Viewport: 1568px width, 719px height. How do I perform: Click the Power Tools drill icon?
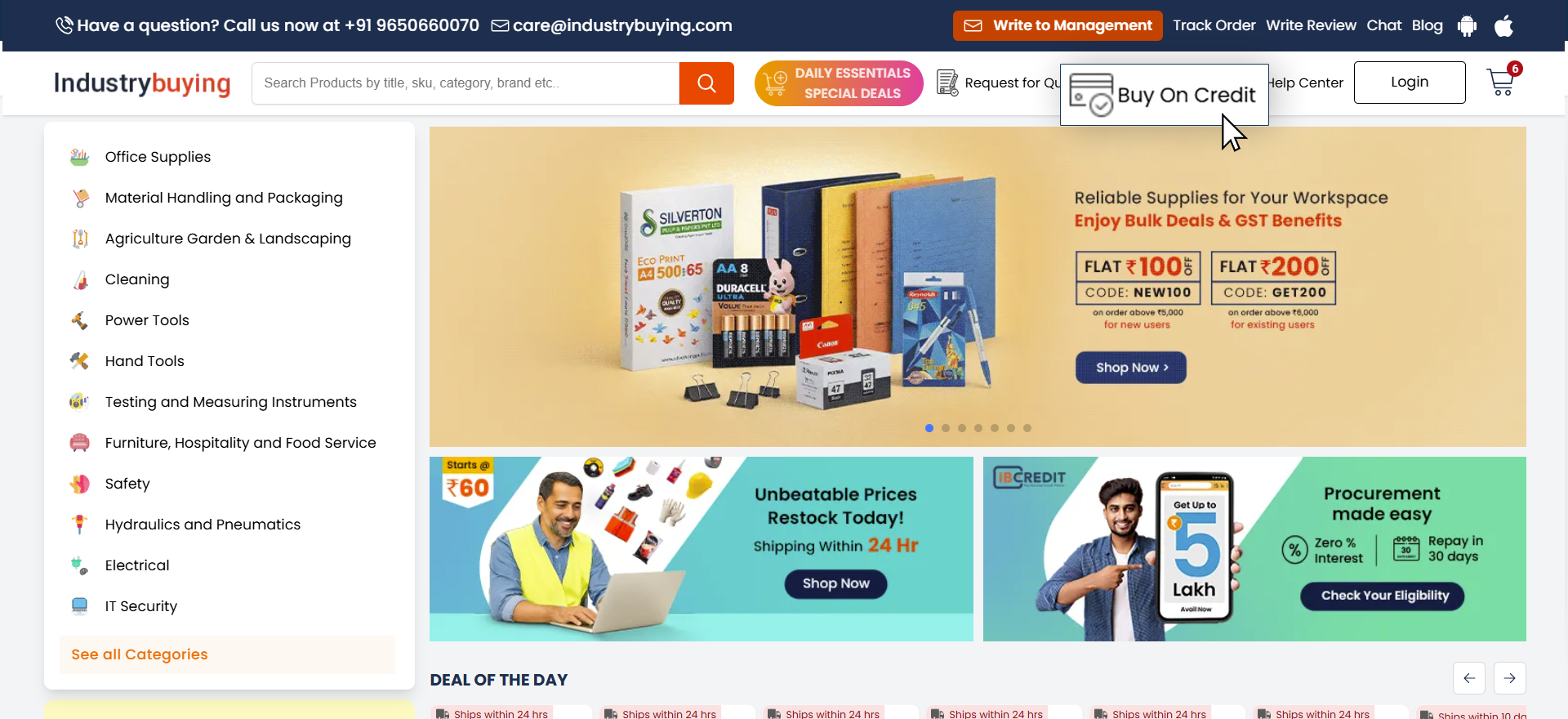click(x=79, y=320)
